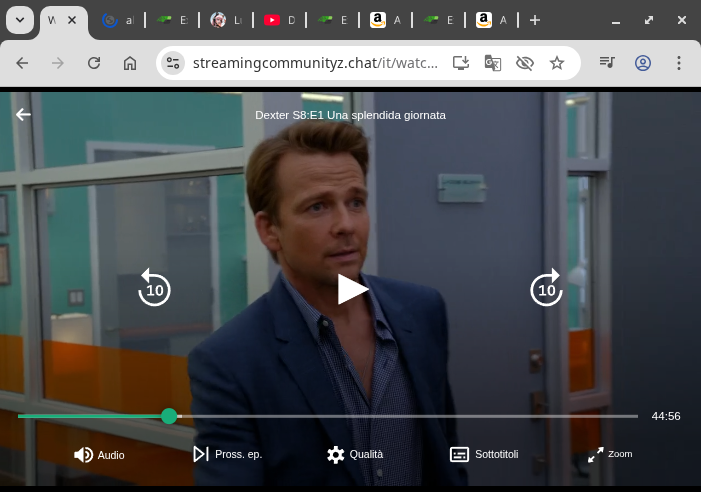The height and width of the screenshot is (492, 701).
Task: Open a new browser tab
Action: [x=535, y=20]
